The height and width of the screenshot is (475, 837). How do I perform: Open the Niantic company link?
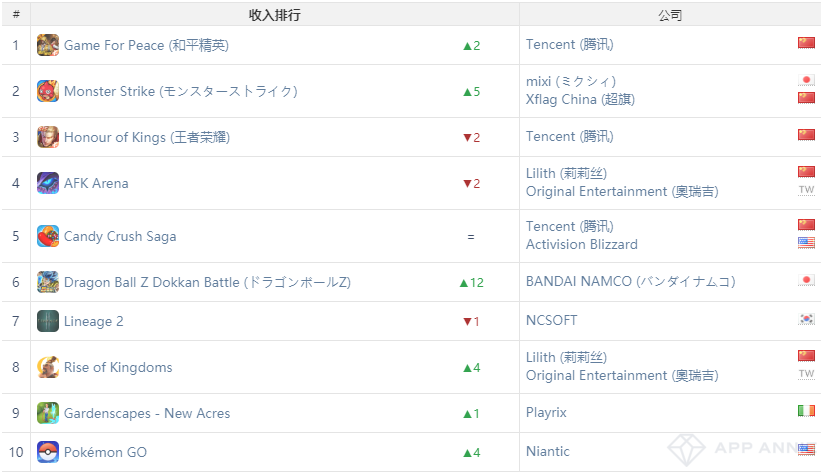click(x=548, y=452)
